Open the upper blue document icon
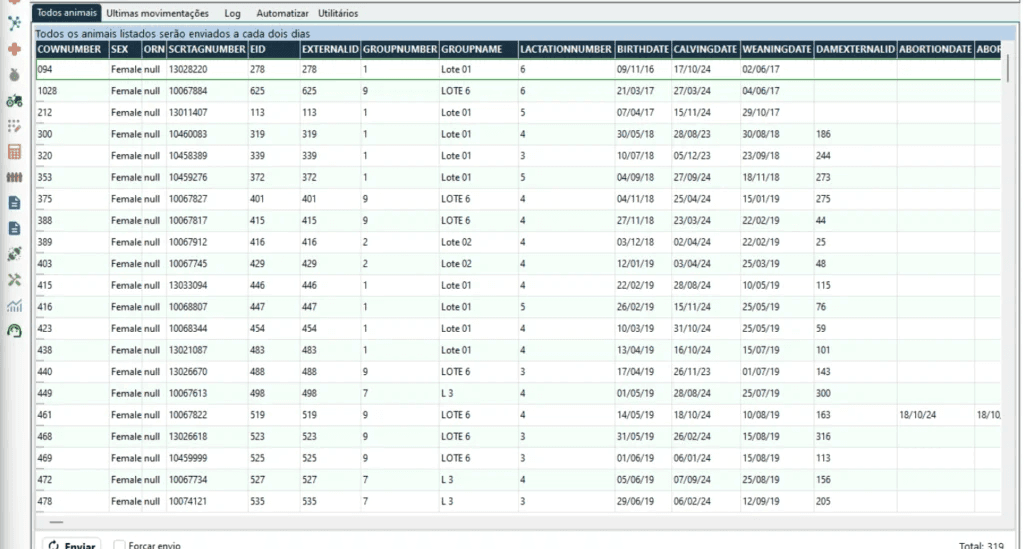 (14, 203)
